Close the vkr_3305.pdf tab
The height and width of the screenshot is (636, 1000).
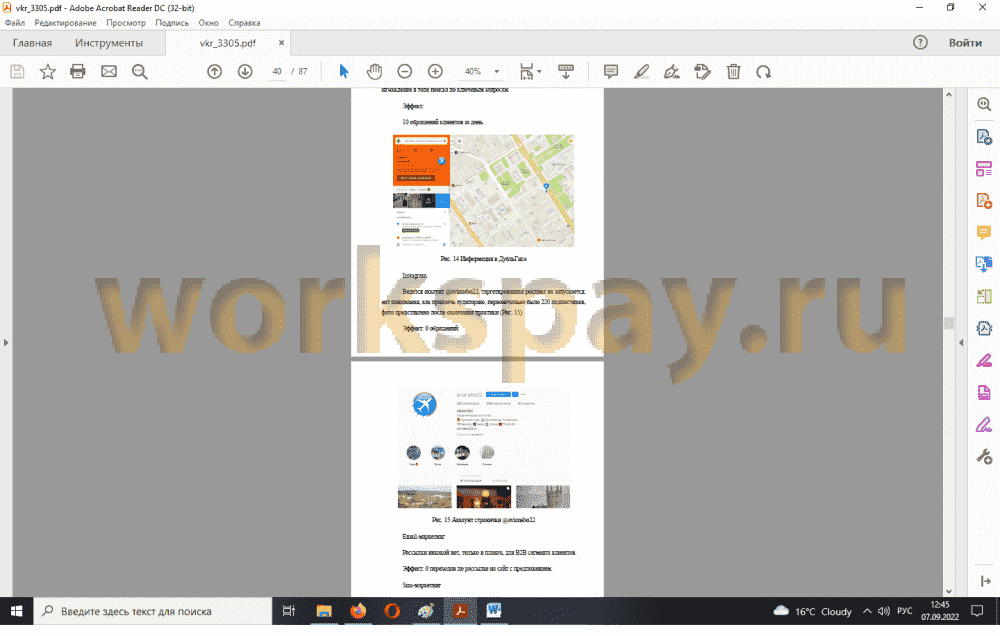[x=281, y=43]
